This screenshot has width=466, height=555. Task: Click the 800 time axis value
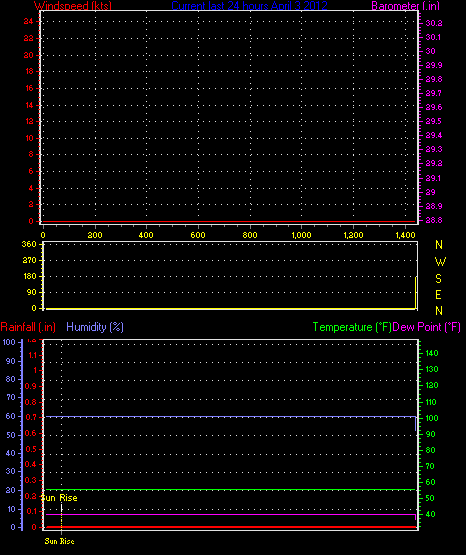[x=250, y=235]
